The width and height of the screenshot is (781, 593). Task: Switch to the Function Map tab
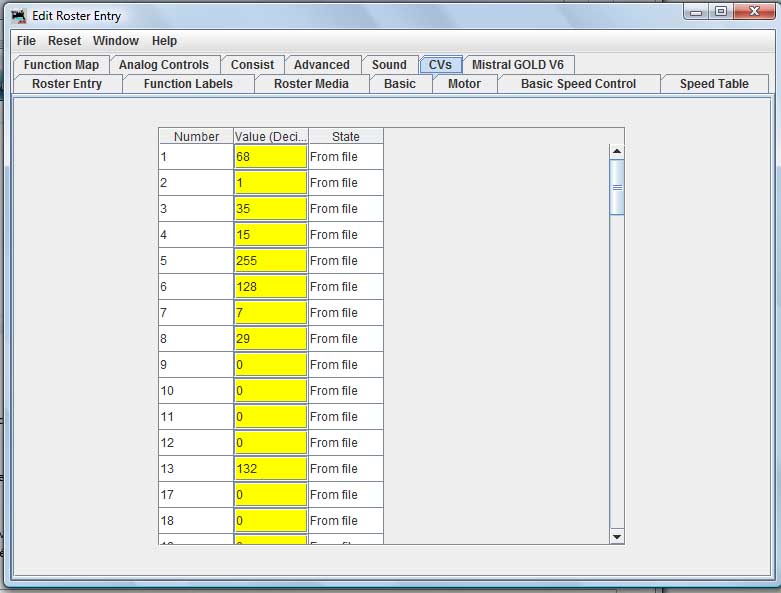pos(61,65)
